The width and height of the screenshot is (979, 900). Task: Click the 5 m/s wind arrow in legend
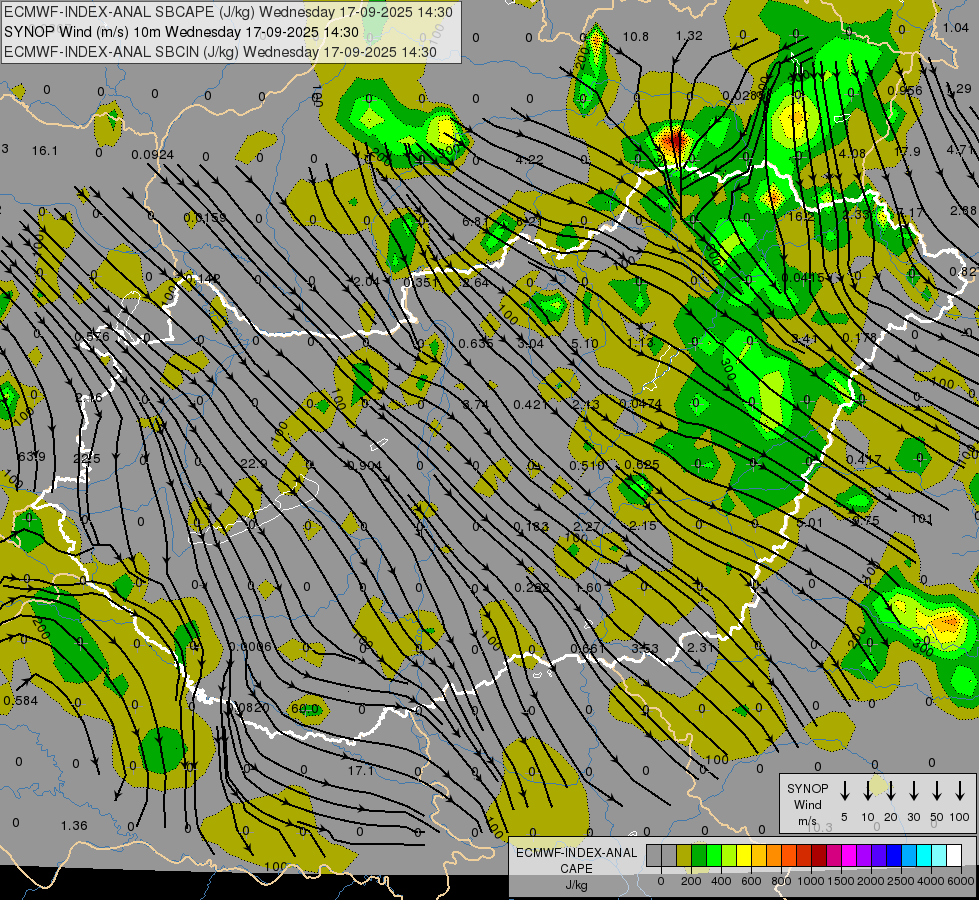844,791
